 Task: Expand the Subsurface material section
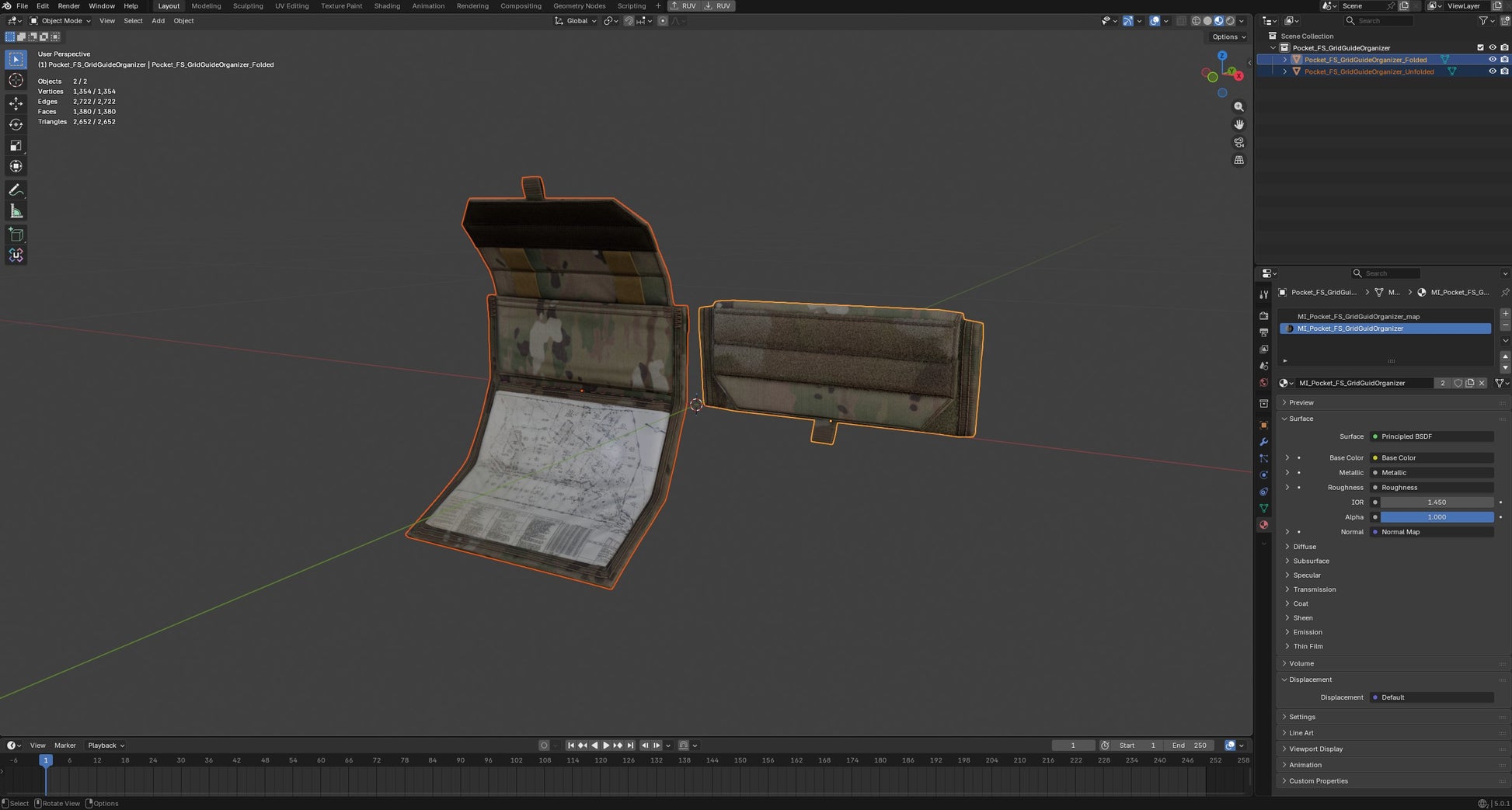pyautogui.click(x=1311, y=561)
